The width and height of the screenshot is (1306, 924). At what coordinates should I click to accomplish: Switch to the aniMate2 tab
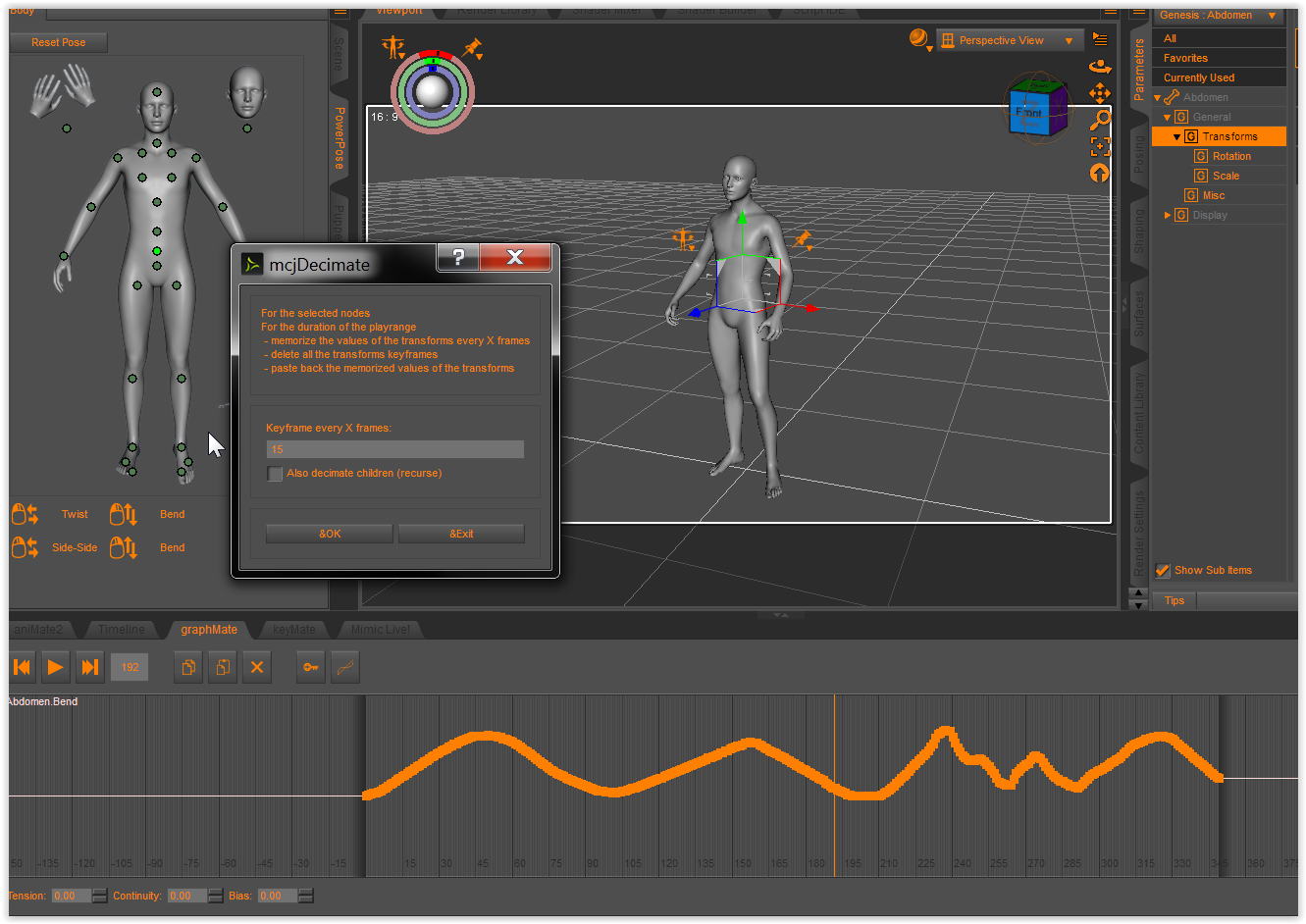(x=41, y=630)
